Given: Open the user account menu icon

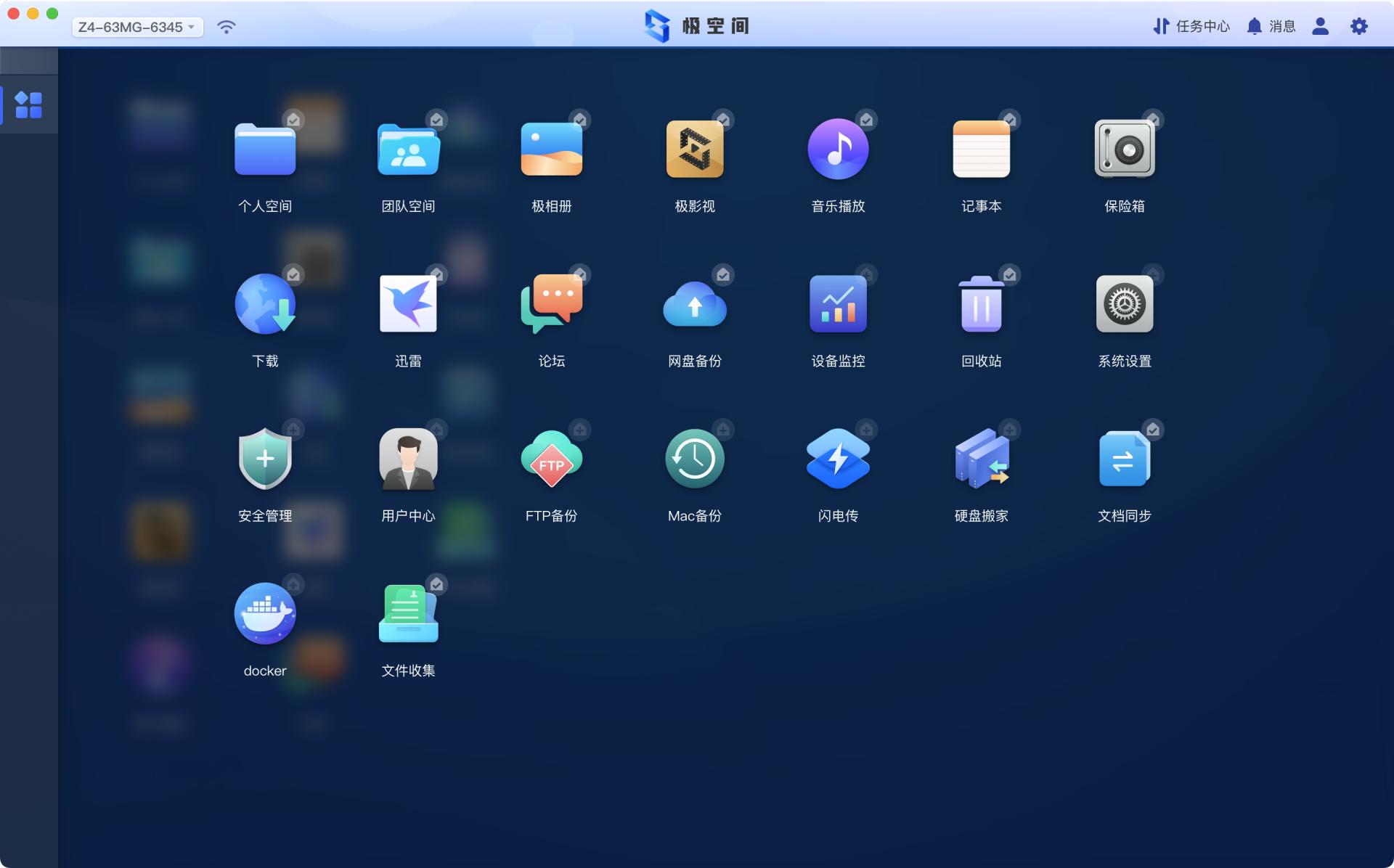Looking at the screenshot, I should pos(1320,26).
